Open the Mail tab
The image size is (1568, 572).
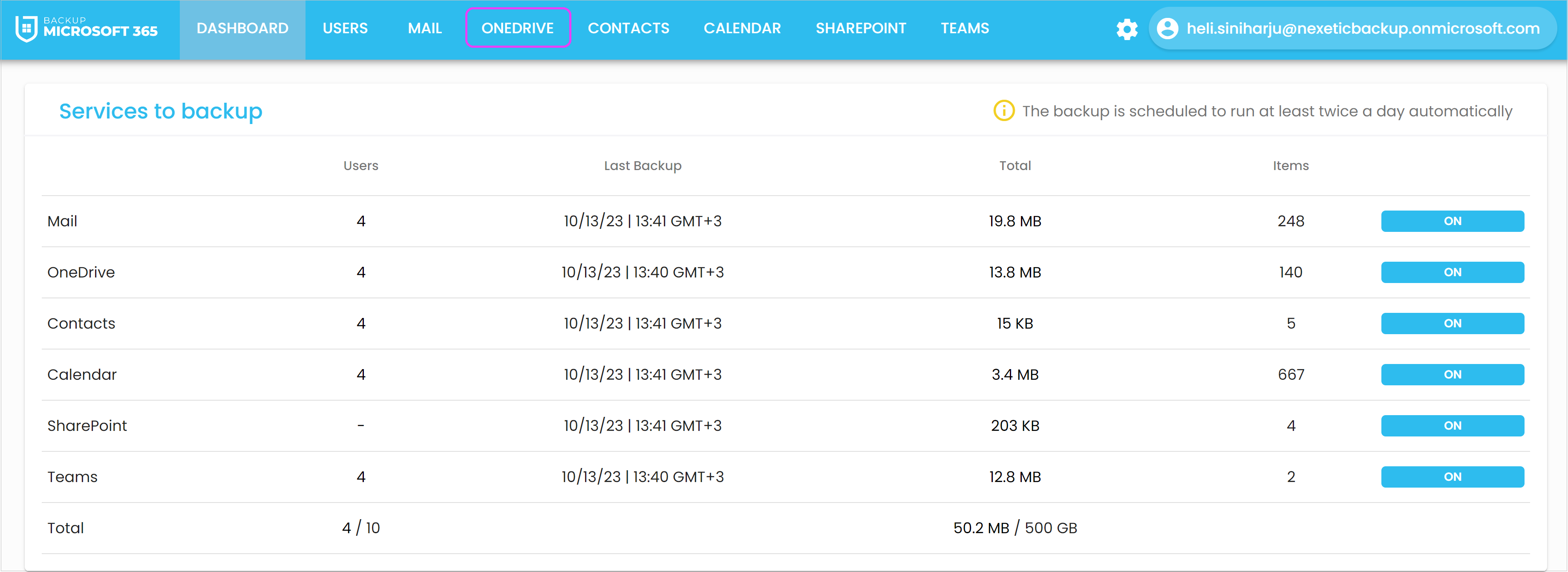pyautogui.click(x=425, y=29)
